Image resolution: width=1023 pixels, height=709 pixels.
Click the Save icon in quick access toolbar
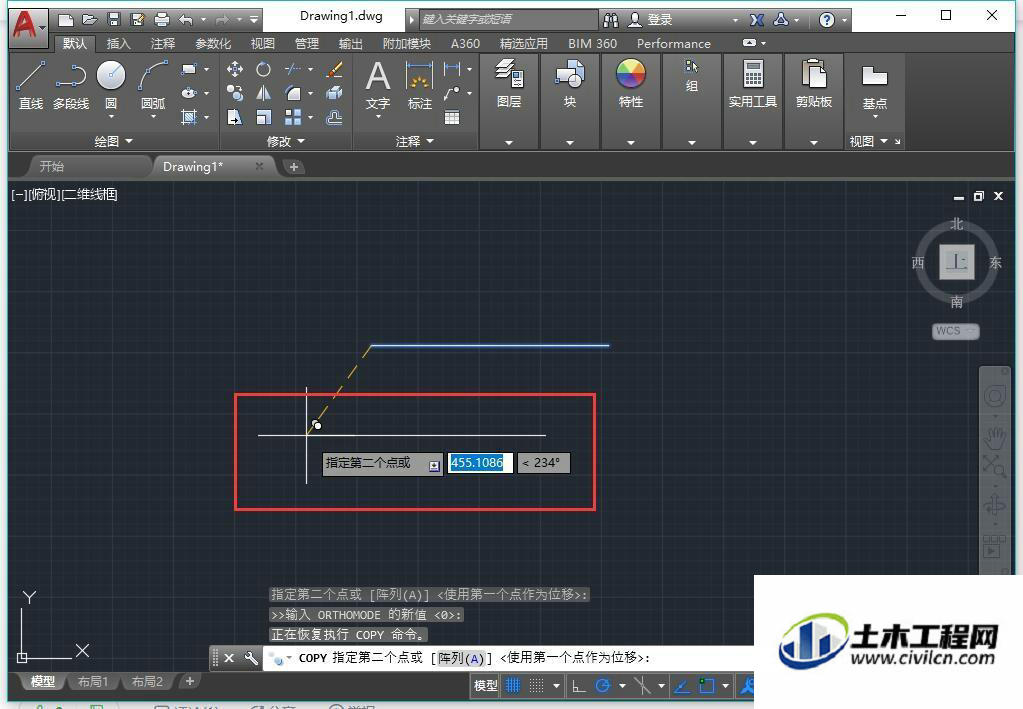pyautogui.click(x=114, y=20)
